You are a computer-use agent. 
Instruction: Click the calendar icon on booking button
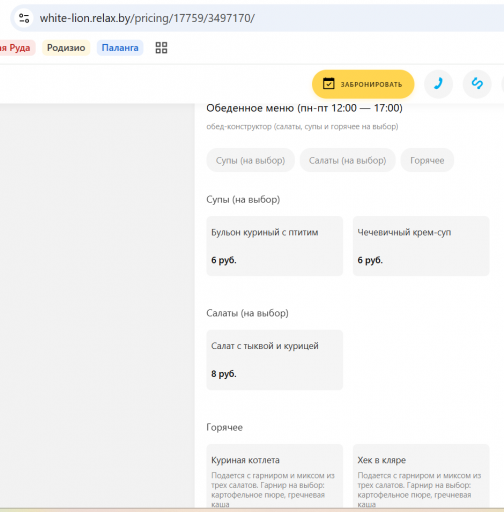point(328,84)
